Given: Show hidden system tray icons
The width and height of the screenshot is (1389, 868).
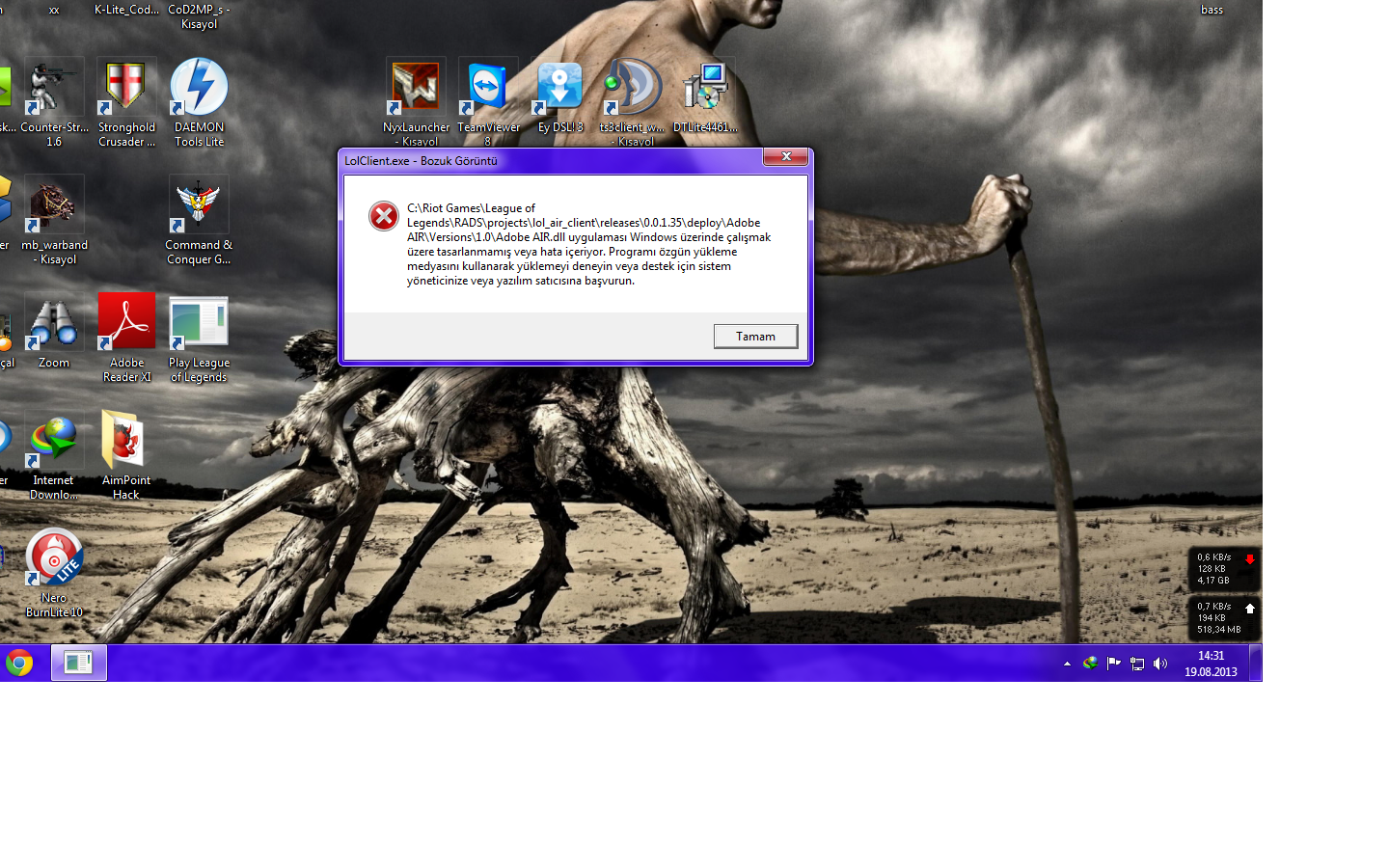Looking at the screenshot, I should point(1067,664).
